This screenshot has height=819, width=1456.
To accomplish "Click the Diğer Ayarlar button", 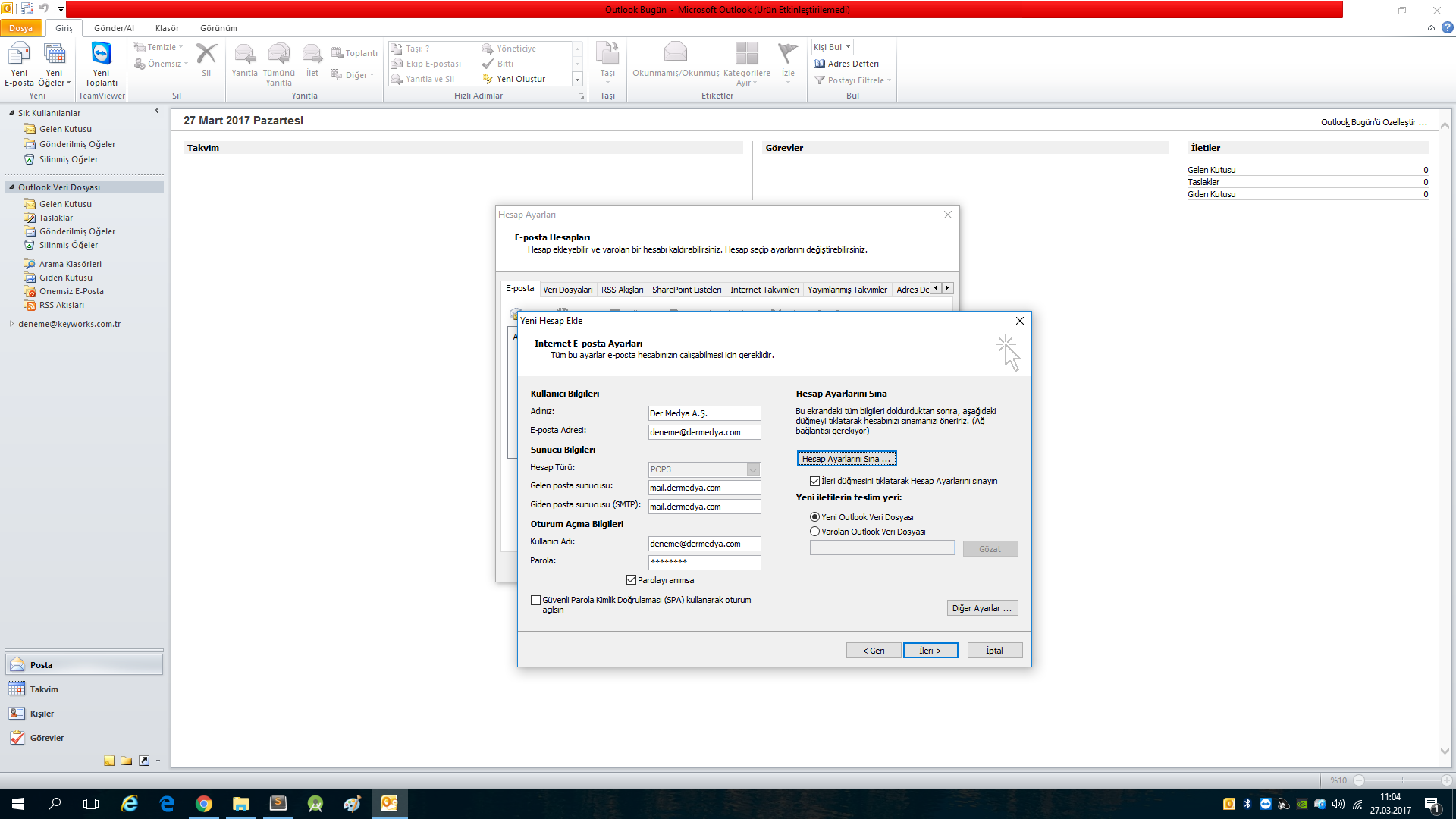I will (x=982, y=608).
